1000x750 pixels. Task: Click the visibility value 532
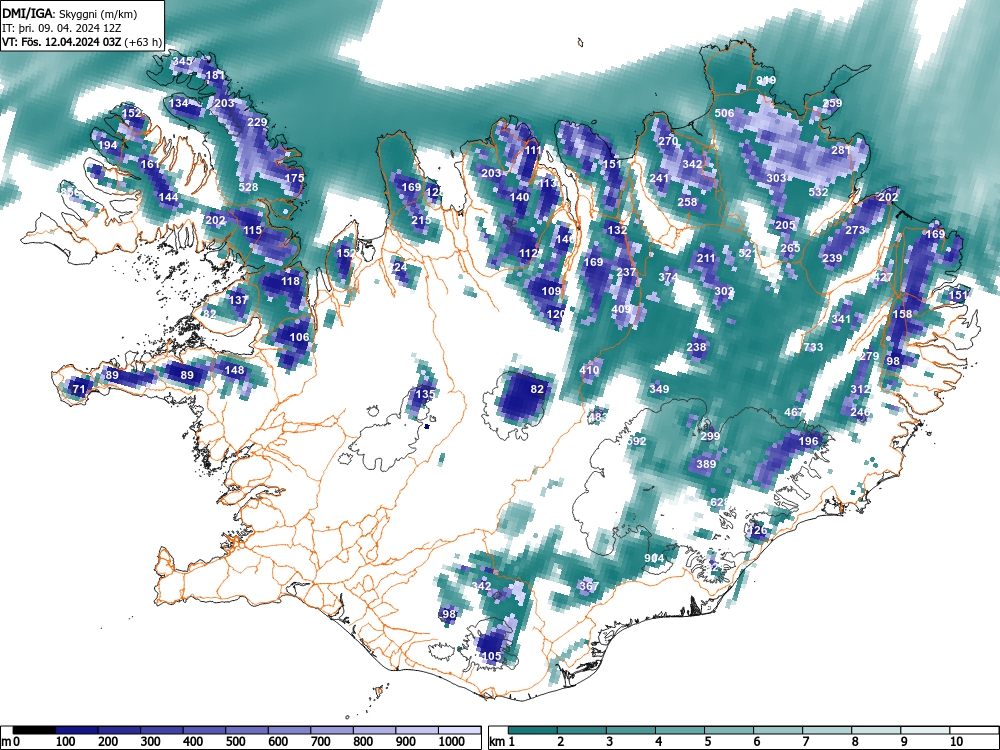(x=818, y=192)
